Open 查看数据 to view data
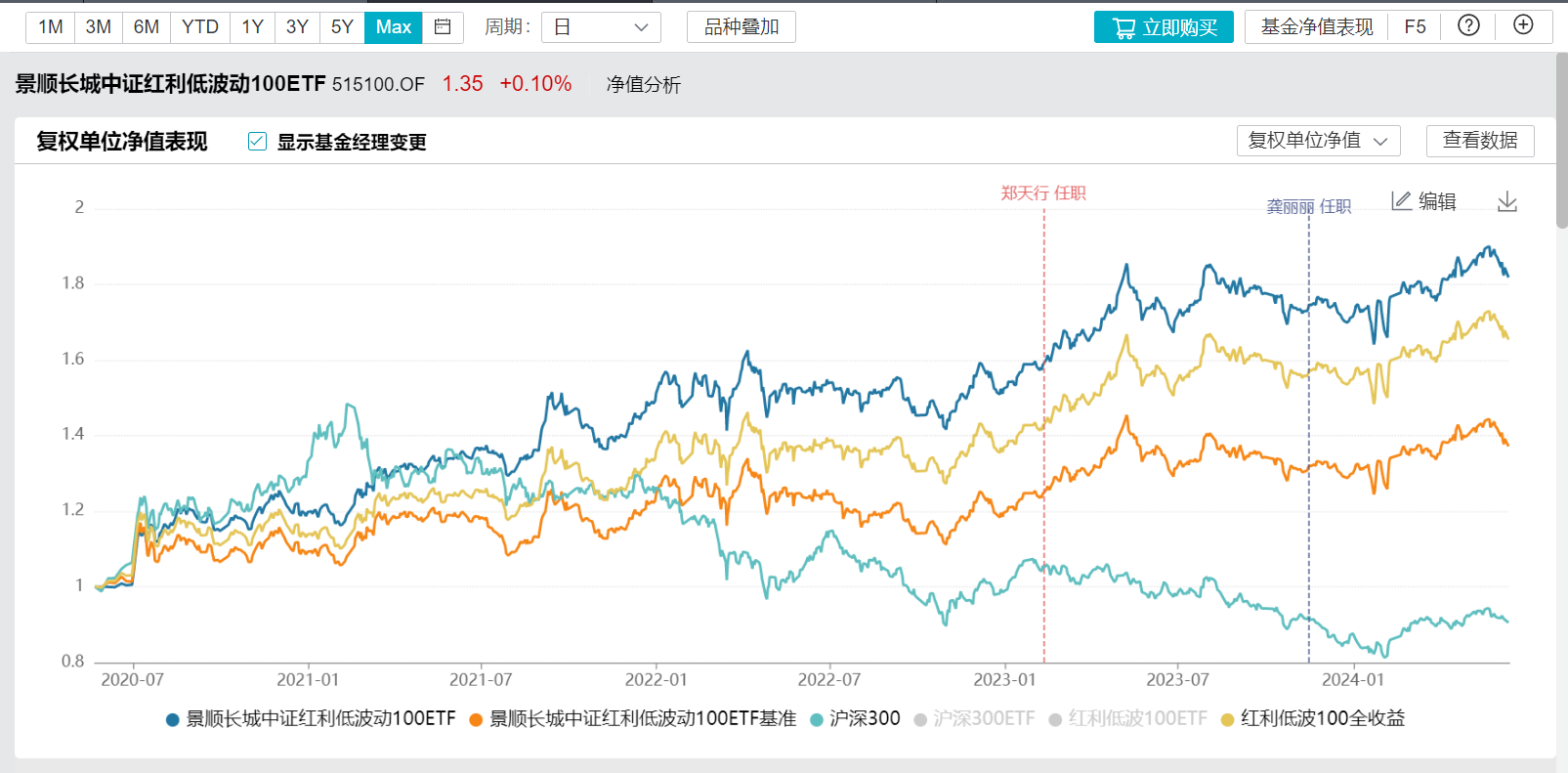1568x773 pixels. click(1480, 141)
